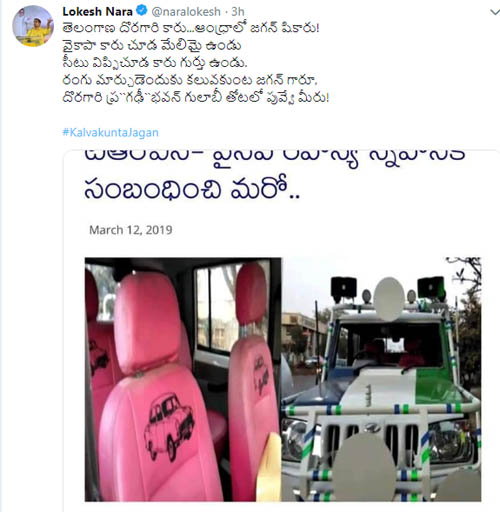This screenshot has width=500, height=512.
Task: Expand the tweet options chevron
Action: [495, 12]
